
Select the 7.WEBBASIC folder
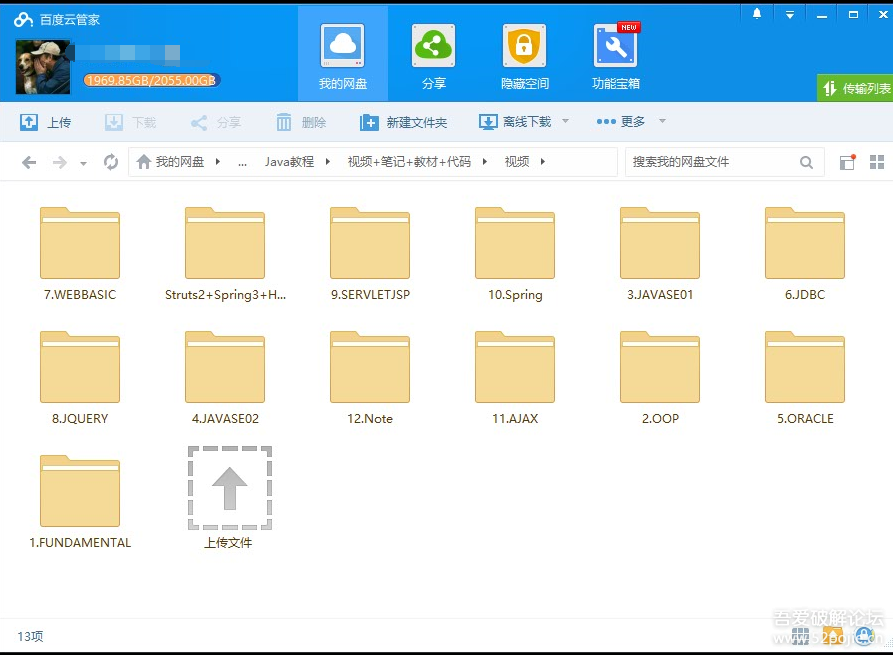(80, 254)
